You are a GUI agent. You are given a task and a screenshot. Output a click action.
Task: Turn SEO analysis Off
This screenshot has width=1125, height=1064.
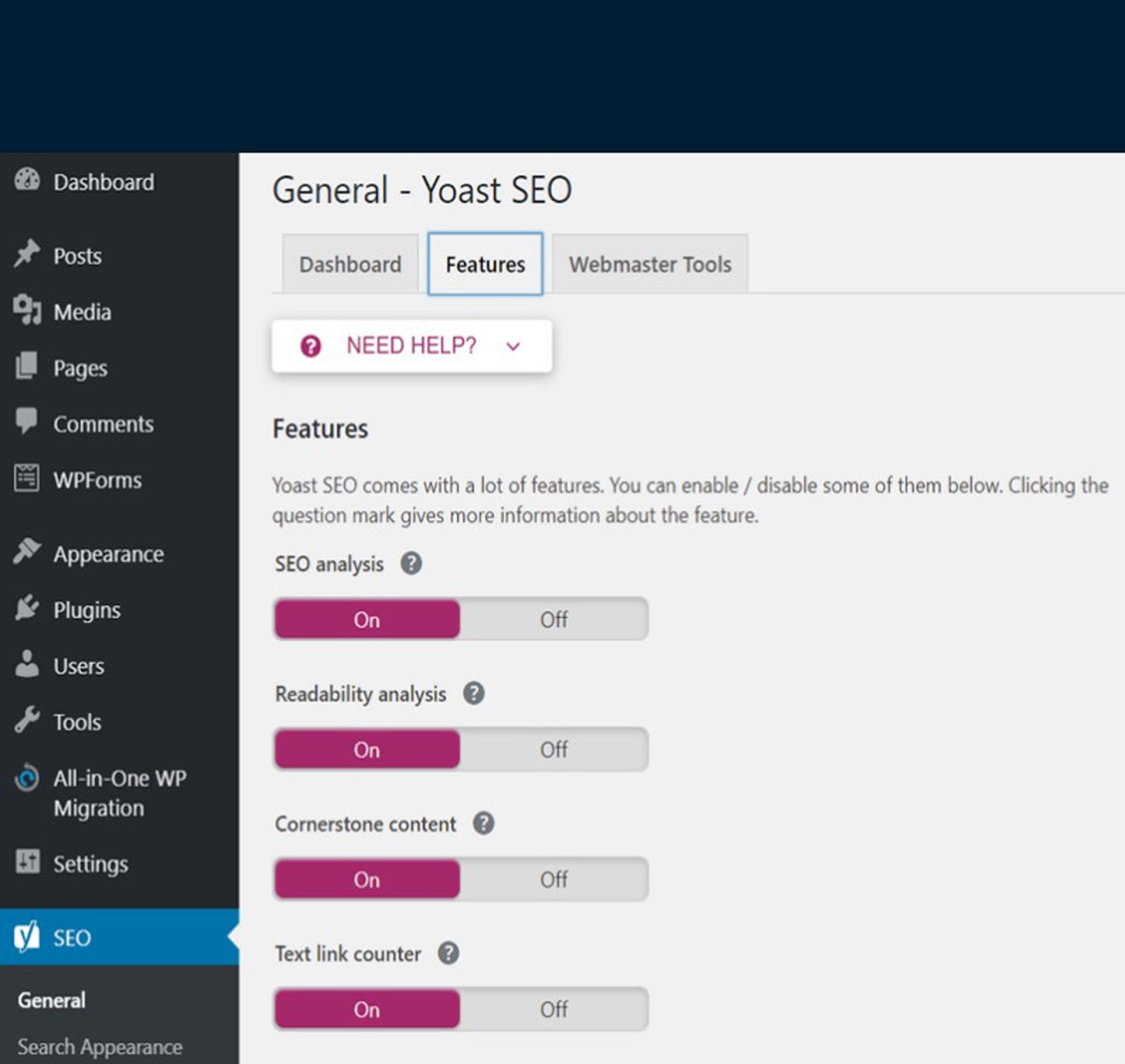[x=553, y=620]
